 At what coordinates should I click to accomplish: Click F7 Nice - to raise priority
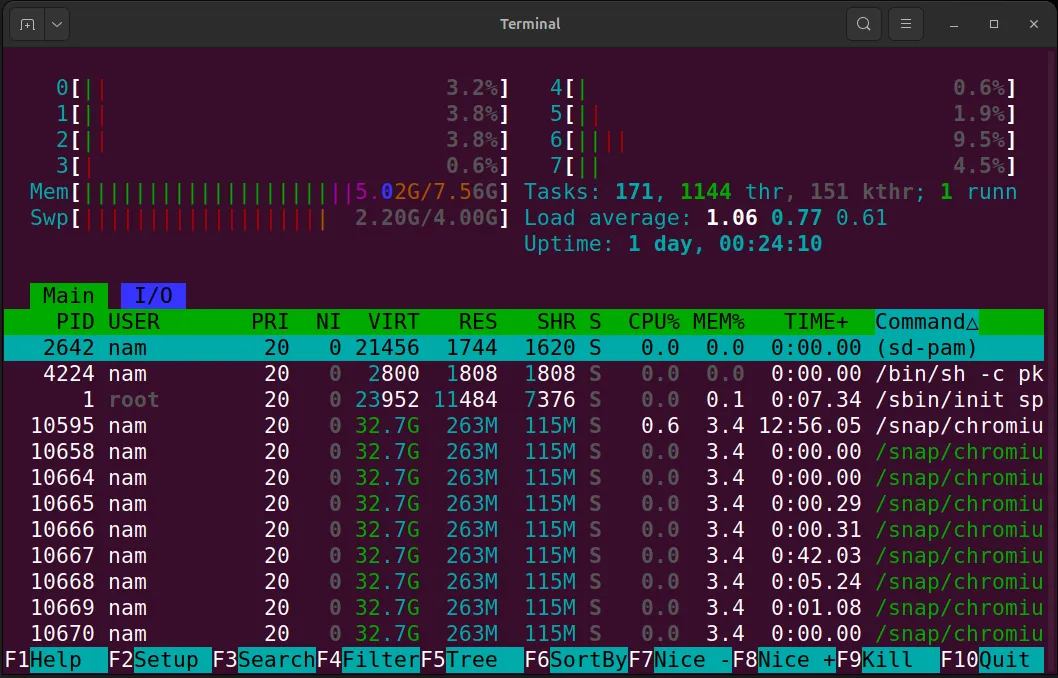point(679,660)
